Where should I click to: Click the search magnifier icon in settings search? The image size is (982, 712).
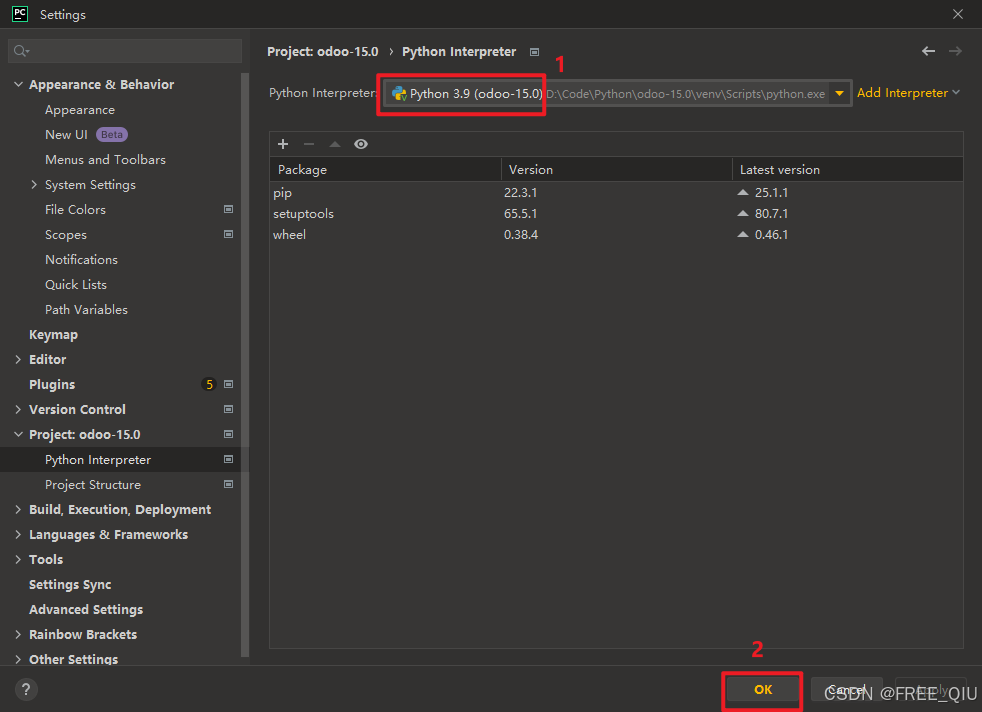tap(21, 51)
